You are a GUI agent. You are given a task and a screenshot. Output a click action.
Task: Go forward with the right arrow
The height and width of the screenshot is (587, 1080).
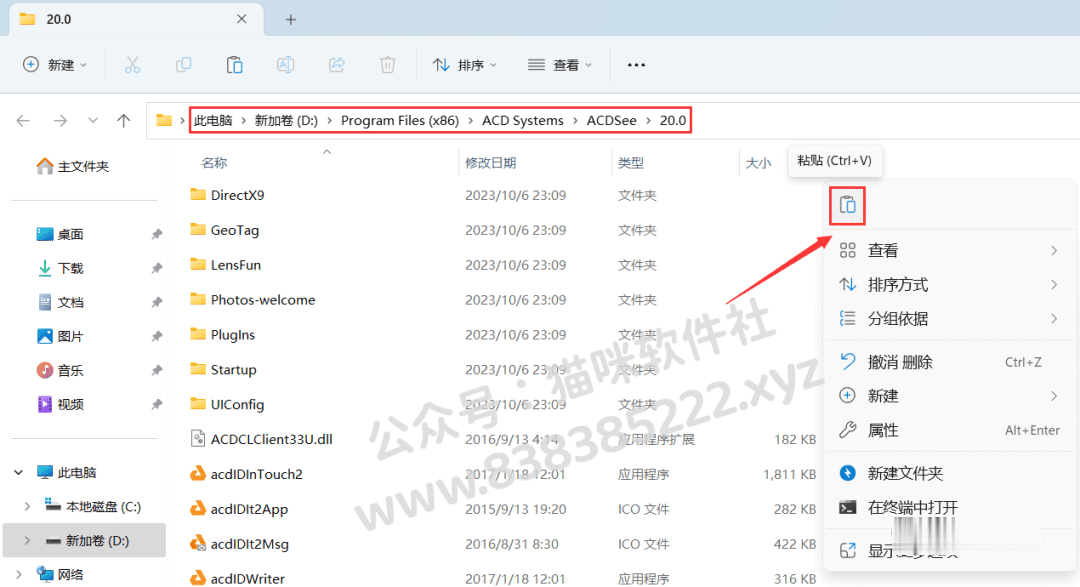coord(61,121)
